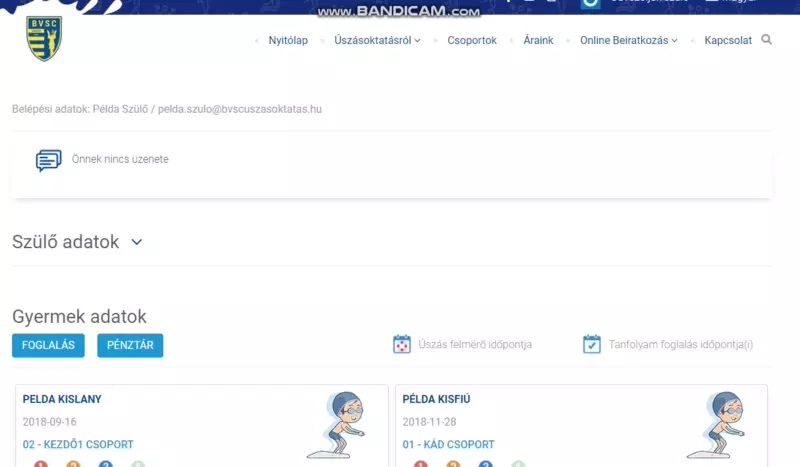Image resolution: width=800 pixels, height=467 pixels.
Task: Open the search magnifier icon
Action: pyautogui.click(x=767, y=40)
